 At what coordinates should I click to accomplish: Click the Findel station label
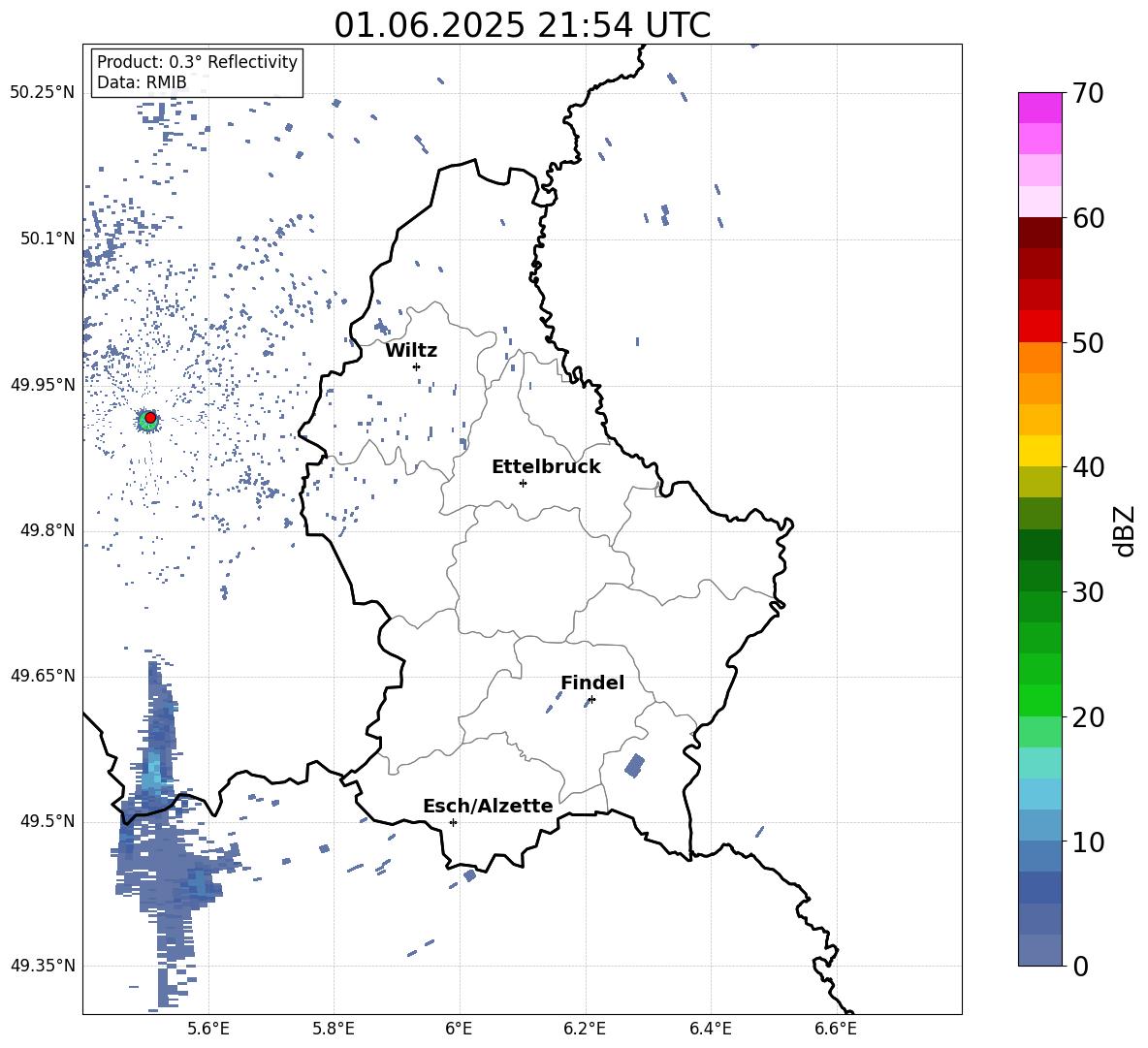tap(592, 683)
